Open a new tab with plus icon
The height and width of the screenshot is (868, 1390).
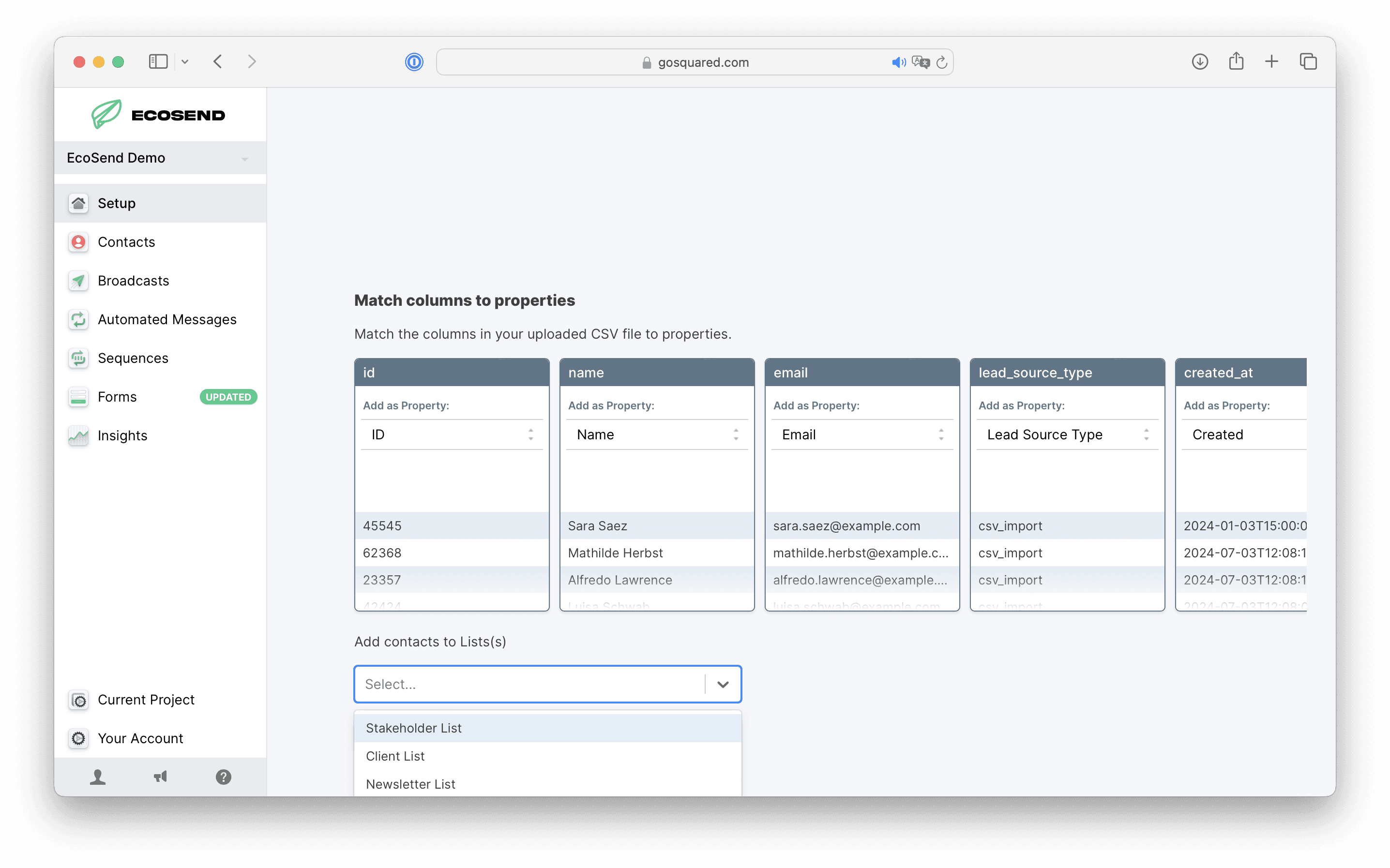click(1272, 61)
